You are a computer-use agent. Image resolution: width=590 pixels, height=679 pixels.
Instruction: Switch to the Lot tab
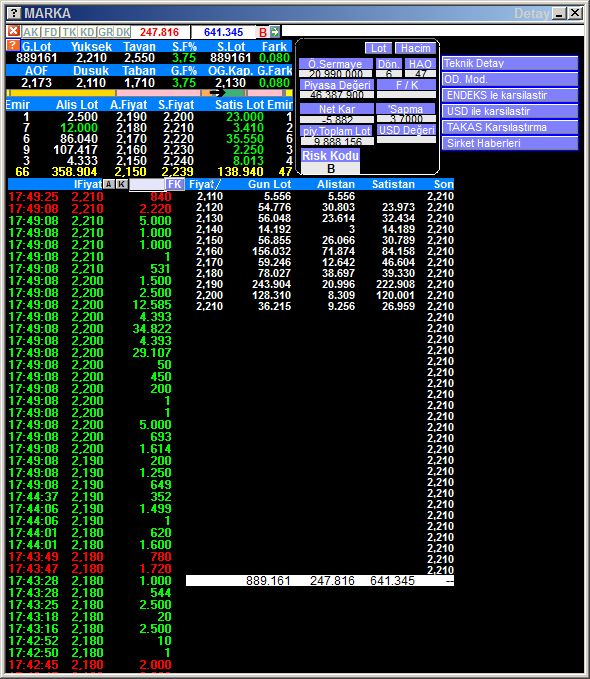pyautogui.click(x=379, y=48)
